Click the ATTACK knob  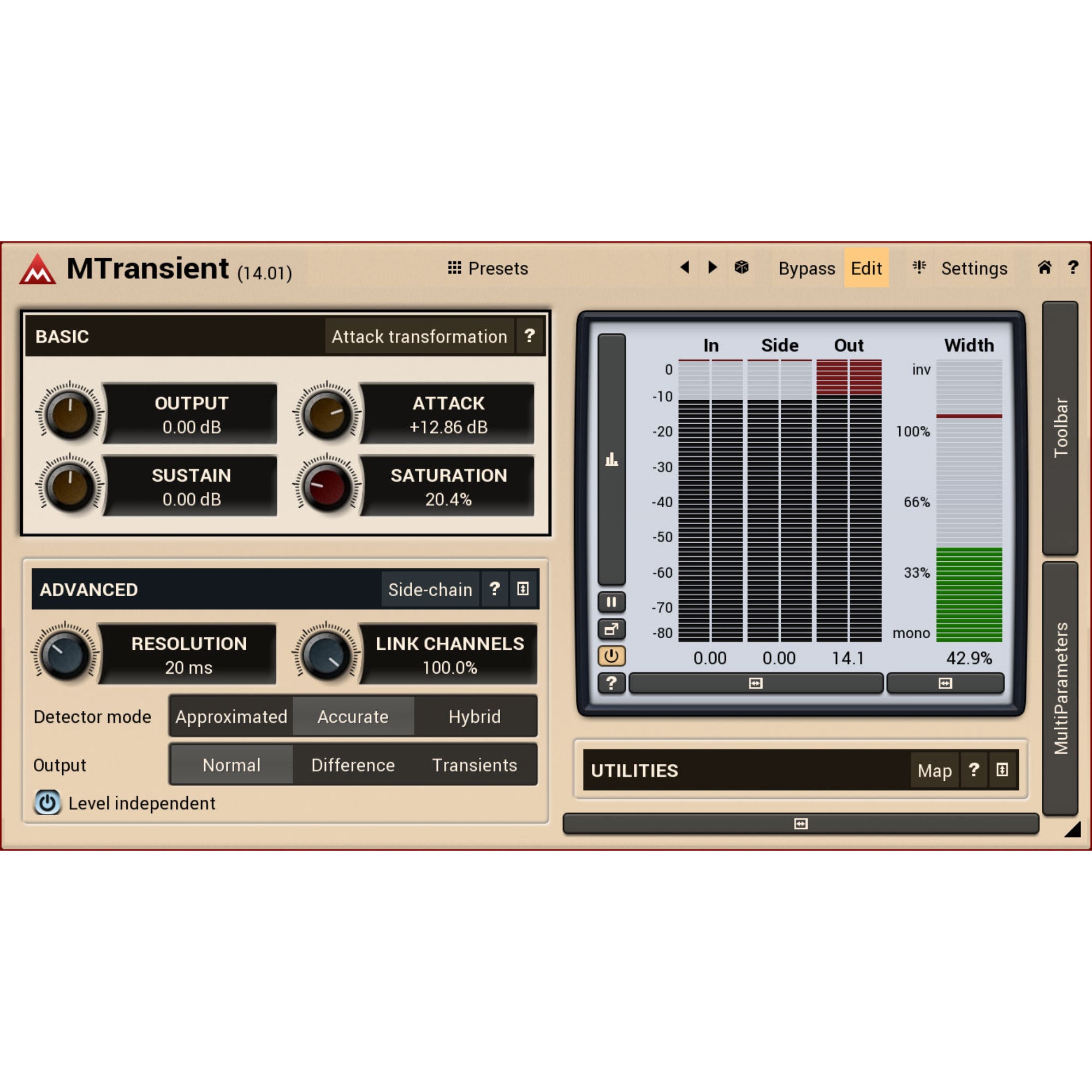click(327, 415)
